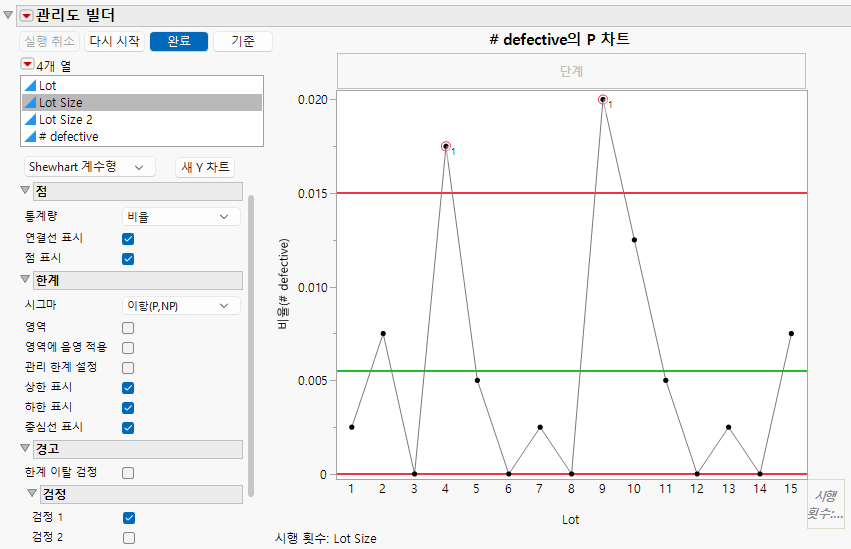Click the 실행 취소 button
This screenshot has width=851, height=549.
click(50, 41)
